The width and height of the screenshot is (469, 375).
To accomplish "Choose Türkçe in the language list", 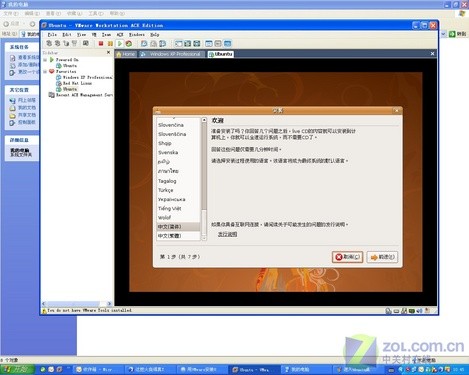I will tap(165, 190).
